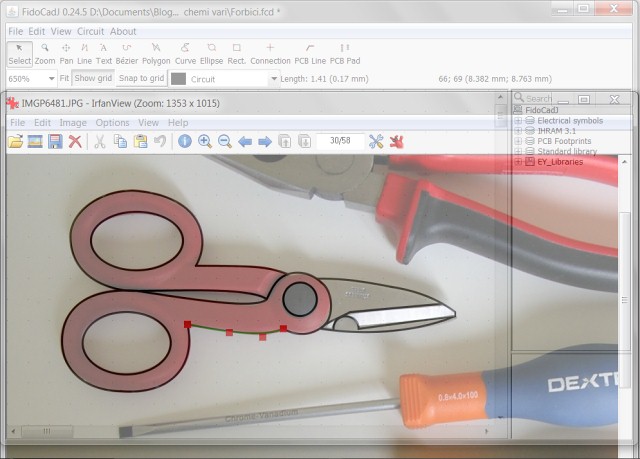Screen dimensions: 640x459
Task: Select EY_Libraries in the library tree
Action: (559, 161)
